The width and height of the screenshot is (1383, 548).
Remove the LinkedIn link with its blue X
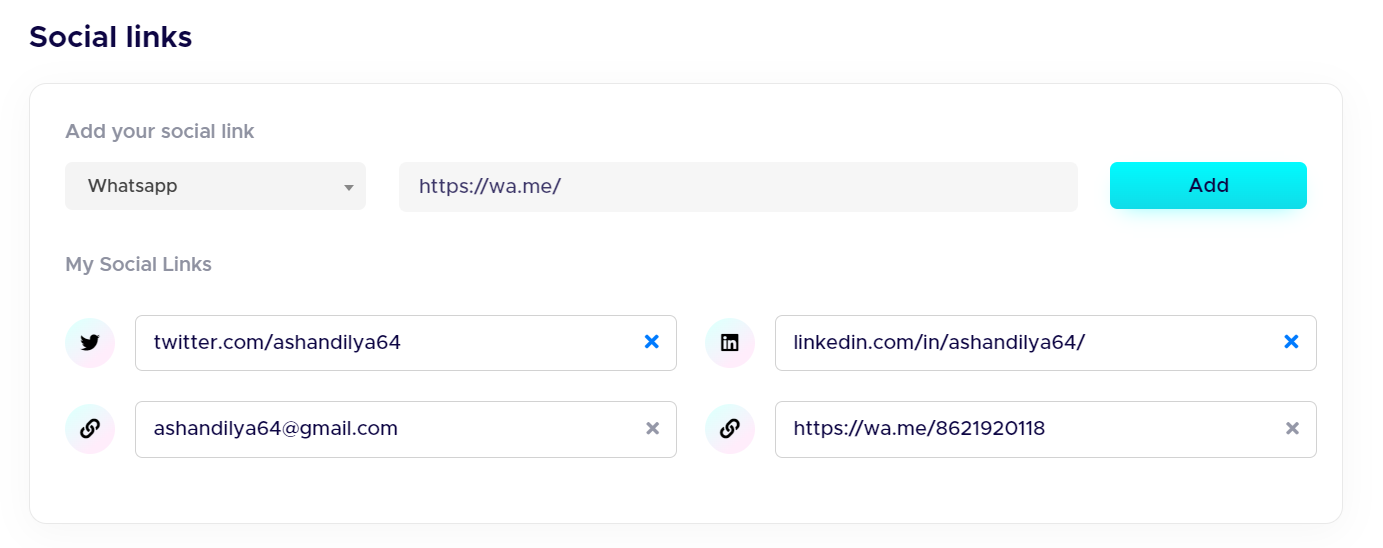tap(1291, 342)
